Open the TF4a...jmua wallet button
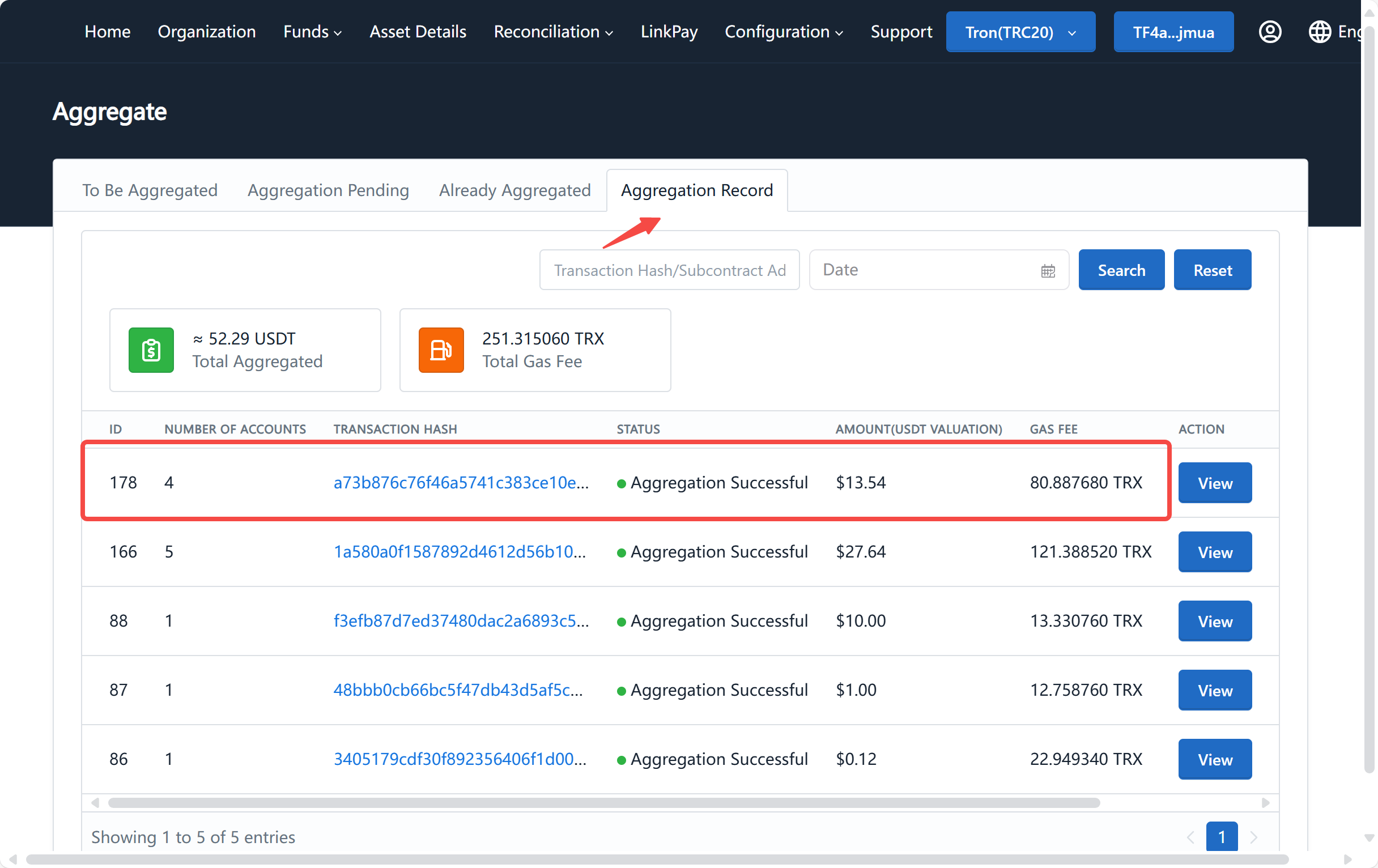Image resolution: width=1378 pixels, height=868 pixels. pyautogui.click(x=1173, y=32)
